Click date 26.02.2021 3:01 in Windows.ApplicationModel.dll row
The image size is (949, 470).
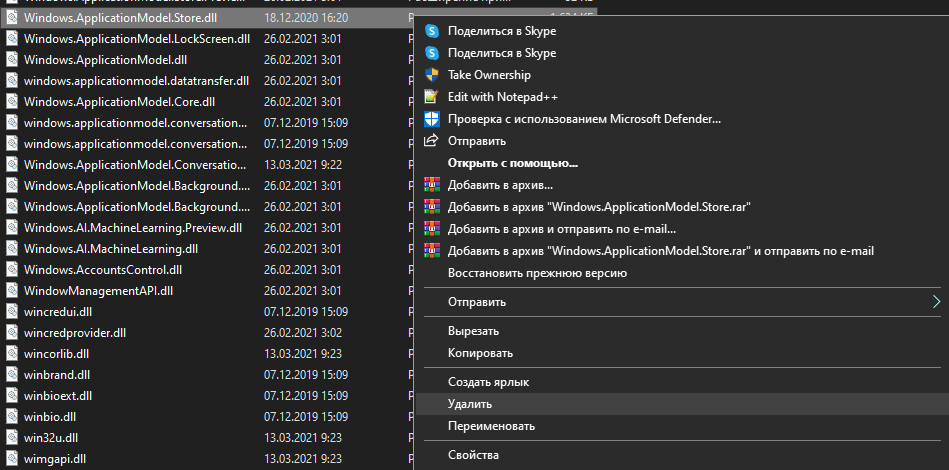pos(303,60)
